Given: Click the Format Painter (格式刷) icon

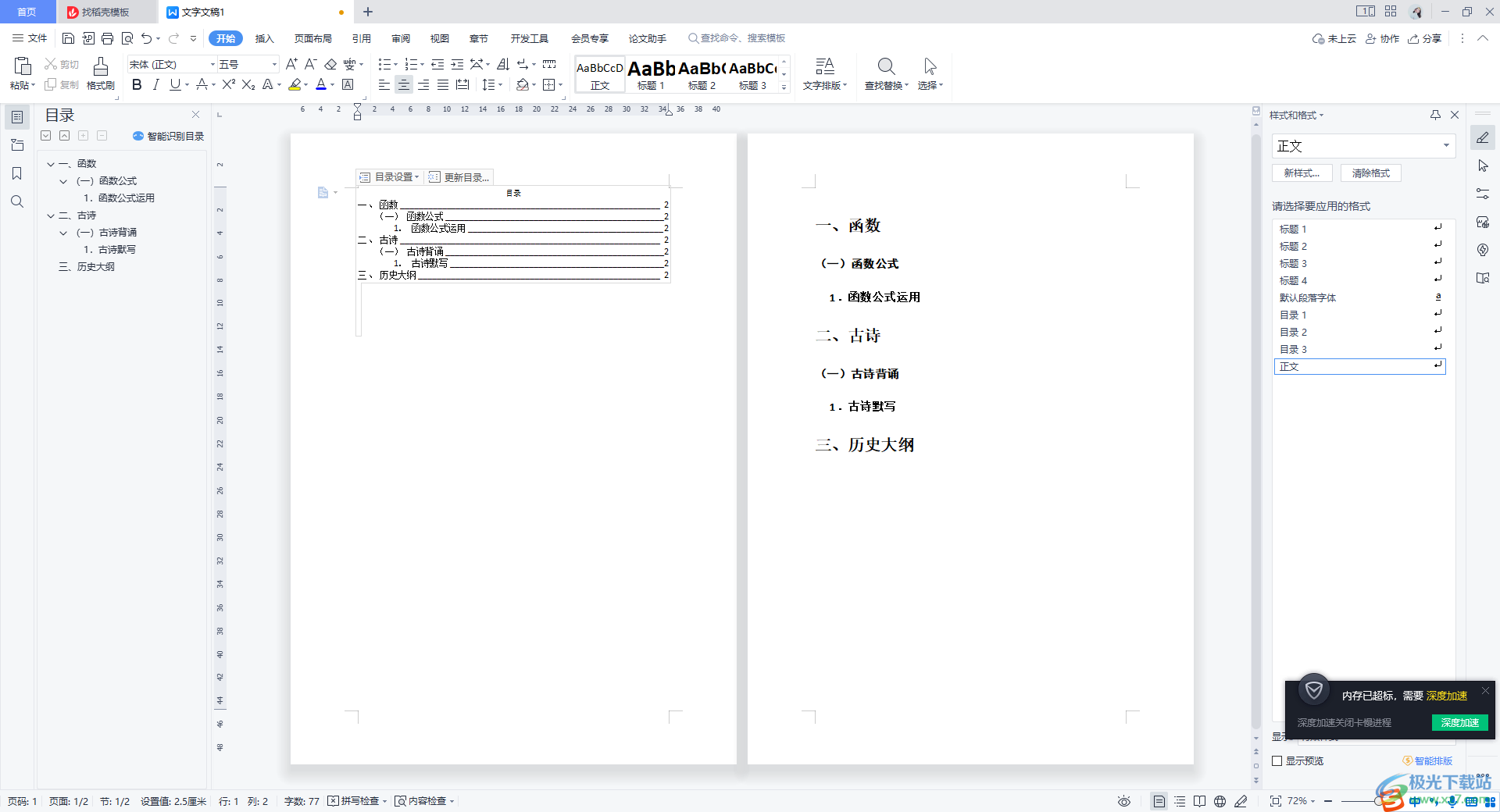Looking at the screenshot, I should point(101,67).
